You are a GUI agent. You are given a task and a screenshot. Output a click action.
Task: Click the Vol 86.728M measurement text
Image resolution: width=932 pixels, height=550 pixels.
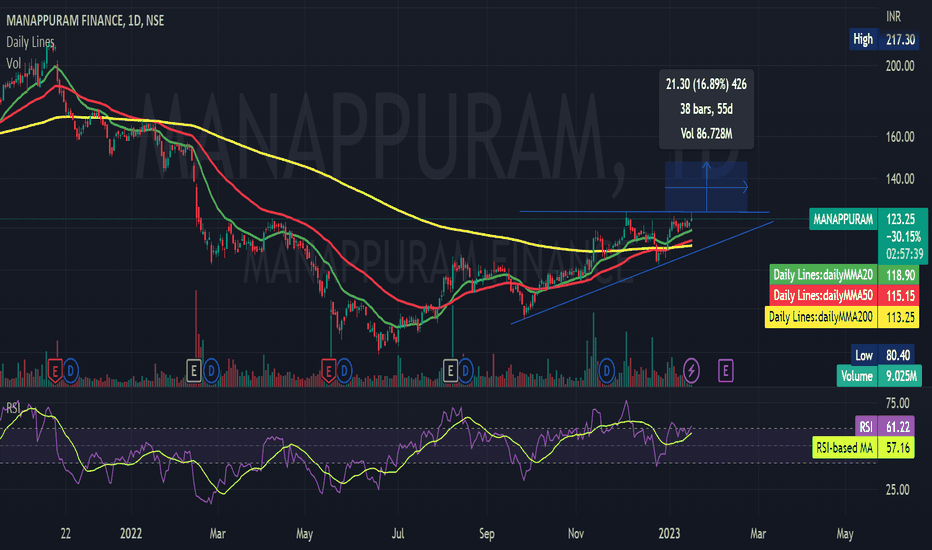coord(706,134)
